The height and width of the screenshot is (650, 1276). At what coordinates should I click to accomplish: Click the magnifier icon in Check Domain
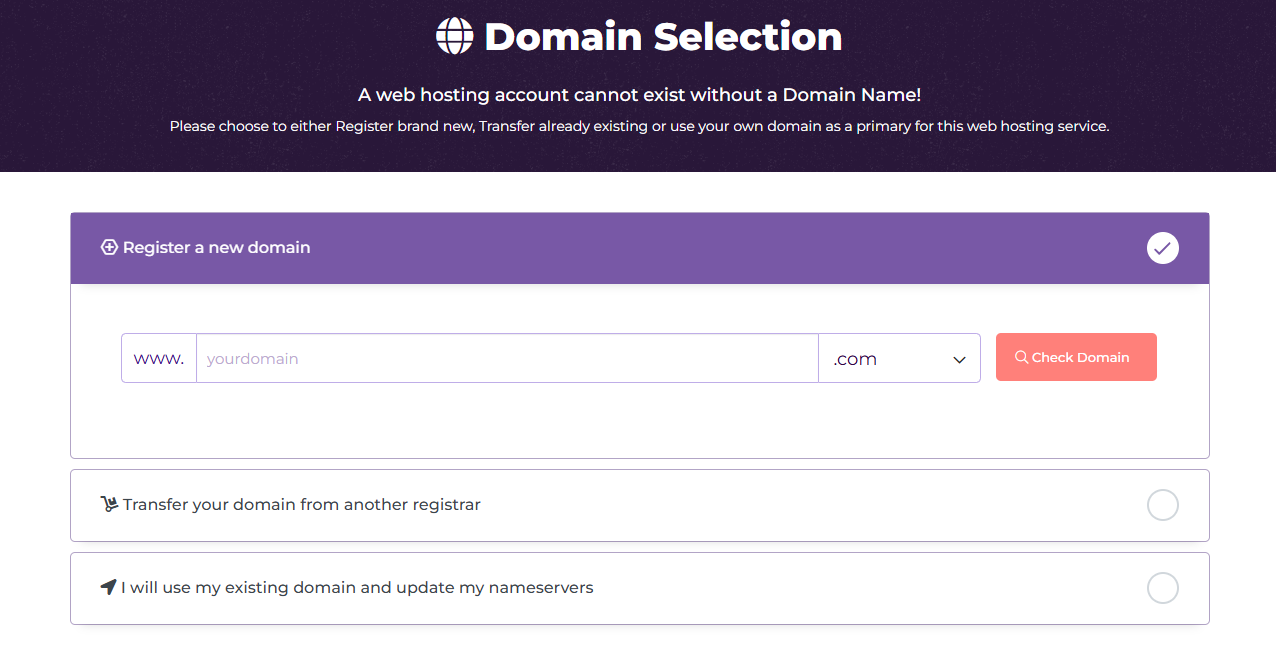tap(1021, 357)
